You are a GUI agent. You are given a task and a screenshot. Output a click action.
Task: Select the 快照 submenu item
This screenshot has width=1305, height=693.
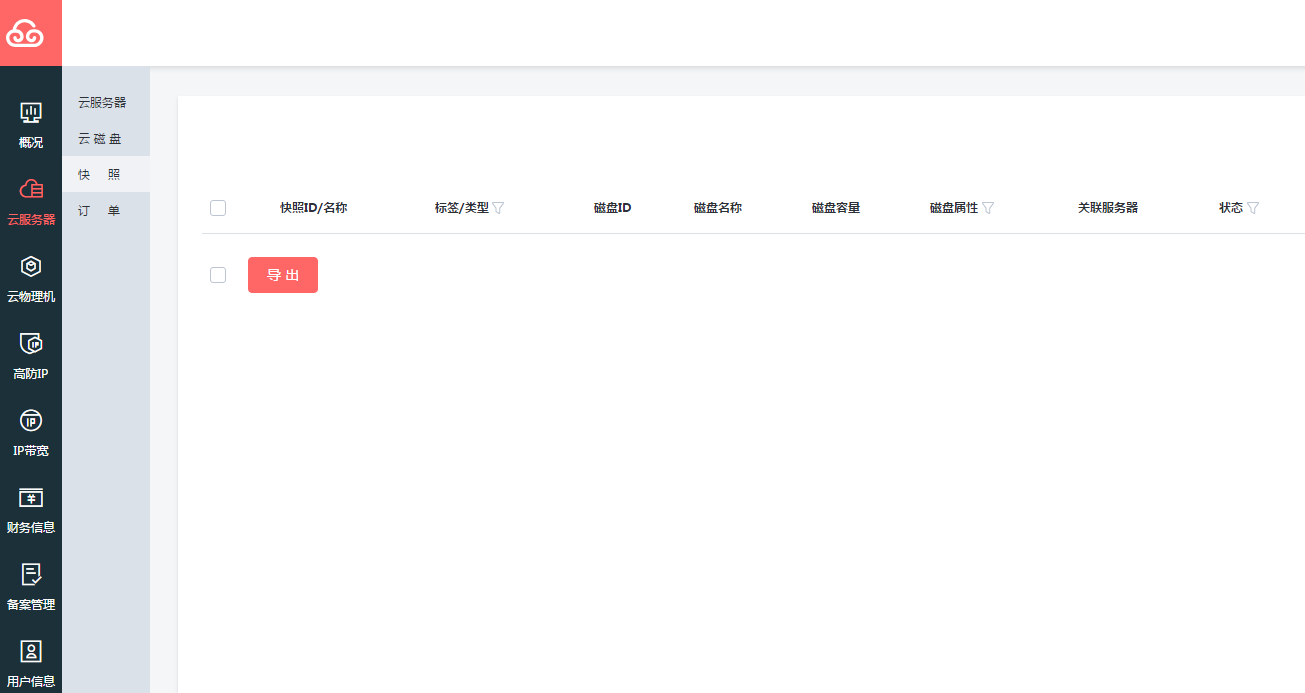100,174
